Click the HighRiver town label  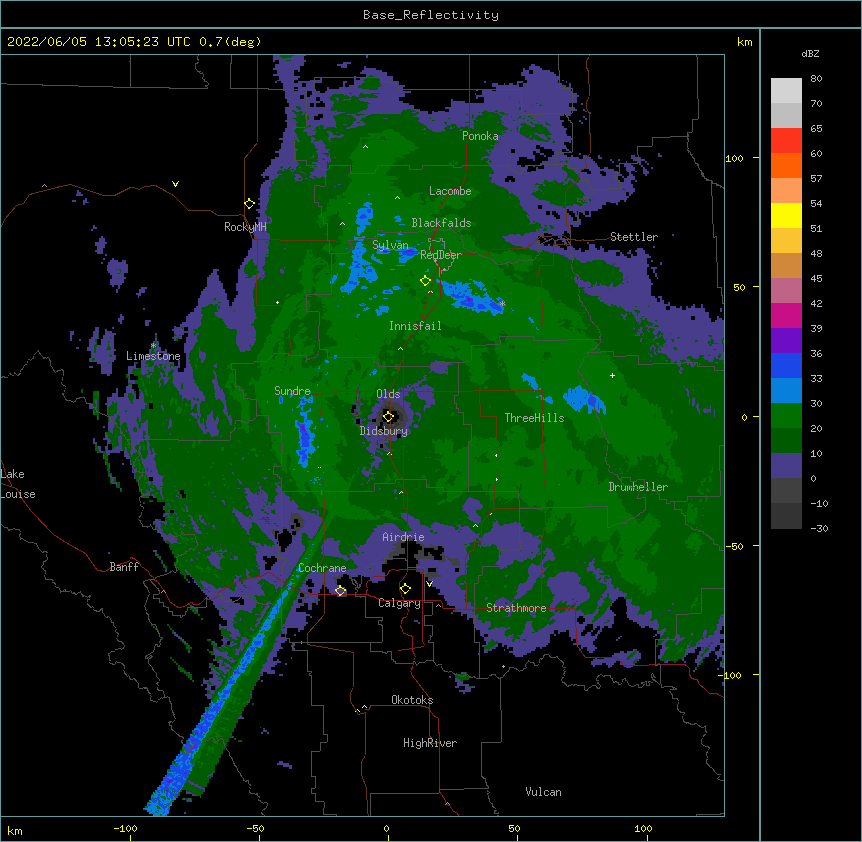(x=430, y=743)
